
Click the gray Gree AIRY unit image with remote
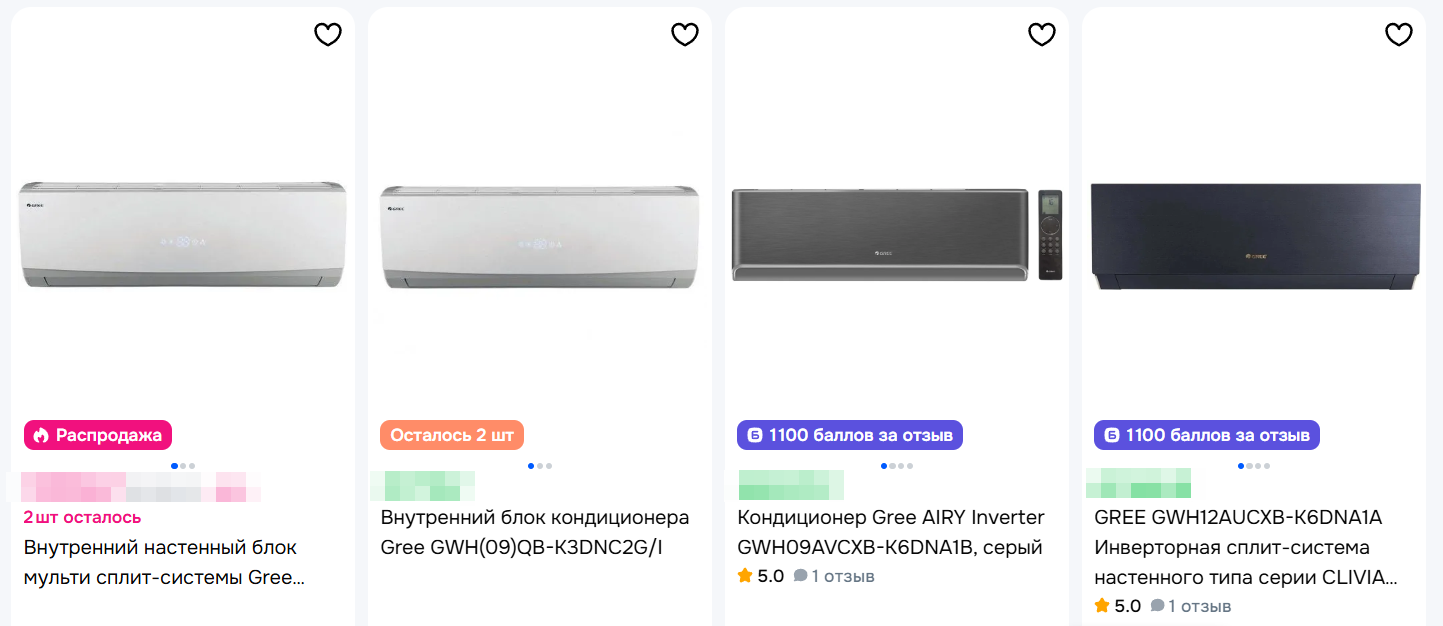pyautogui.click(x=896, y=235)
